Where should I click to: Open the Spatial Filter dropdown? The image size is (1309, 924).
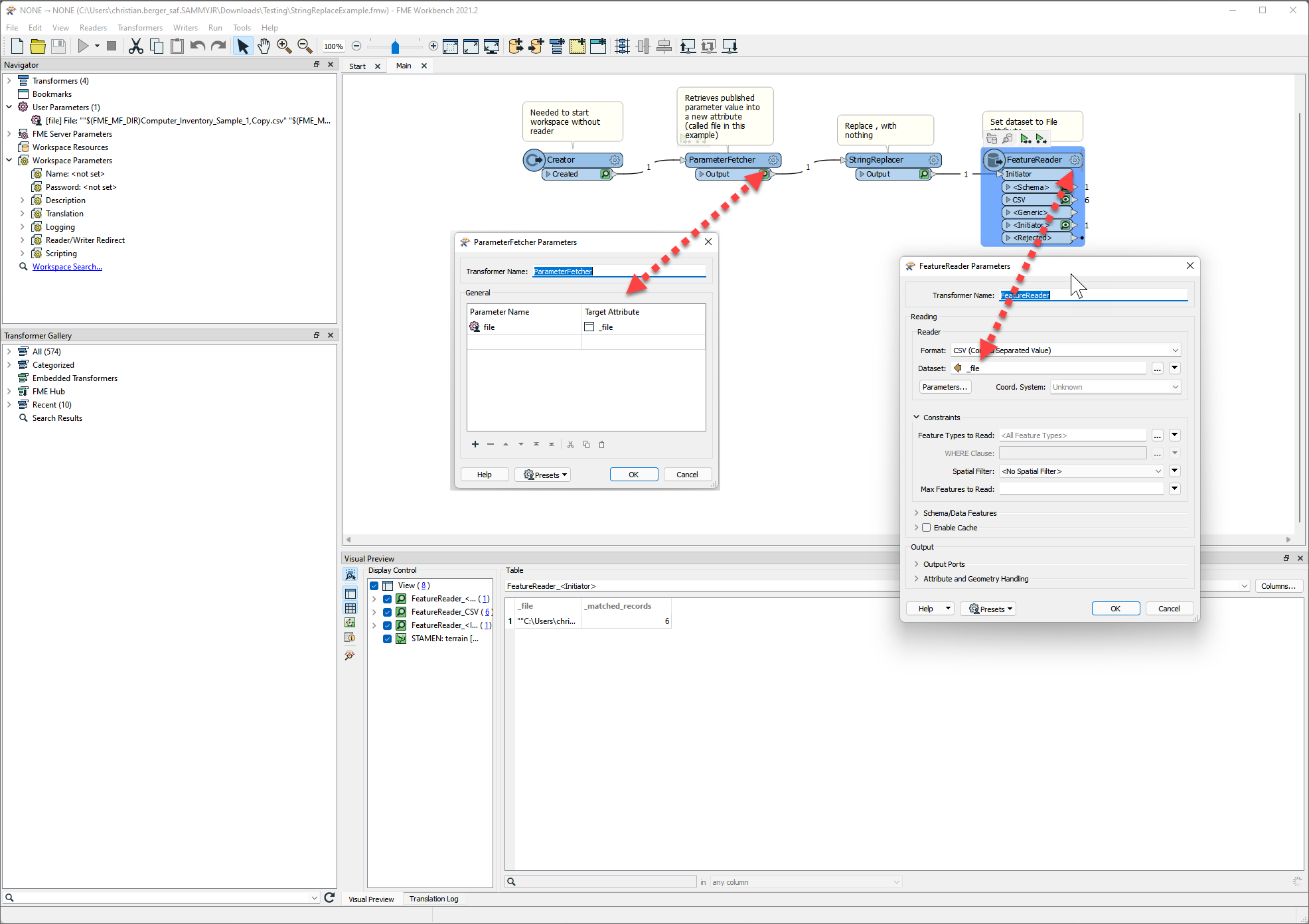click(1082, 471)
